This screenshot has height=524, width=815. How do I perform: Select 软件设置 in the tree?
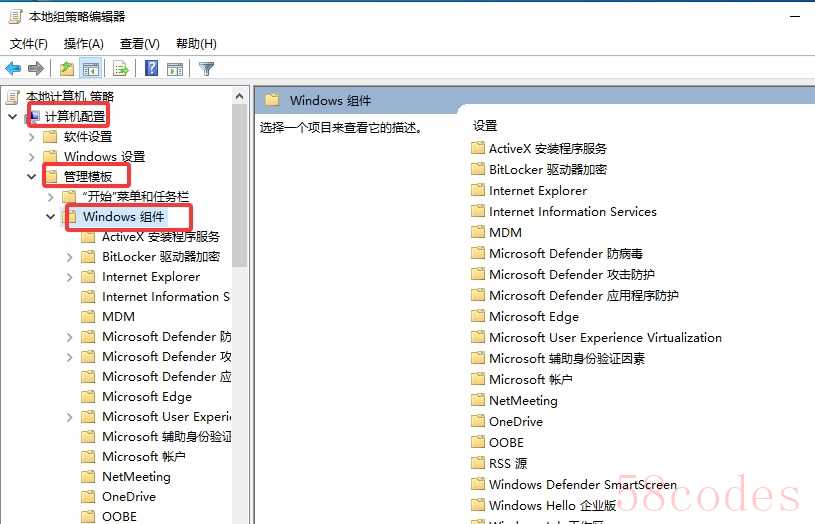coord(88,137)
